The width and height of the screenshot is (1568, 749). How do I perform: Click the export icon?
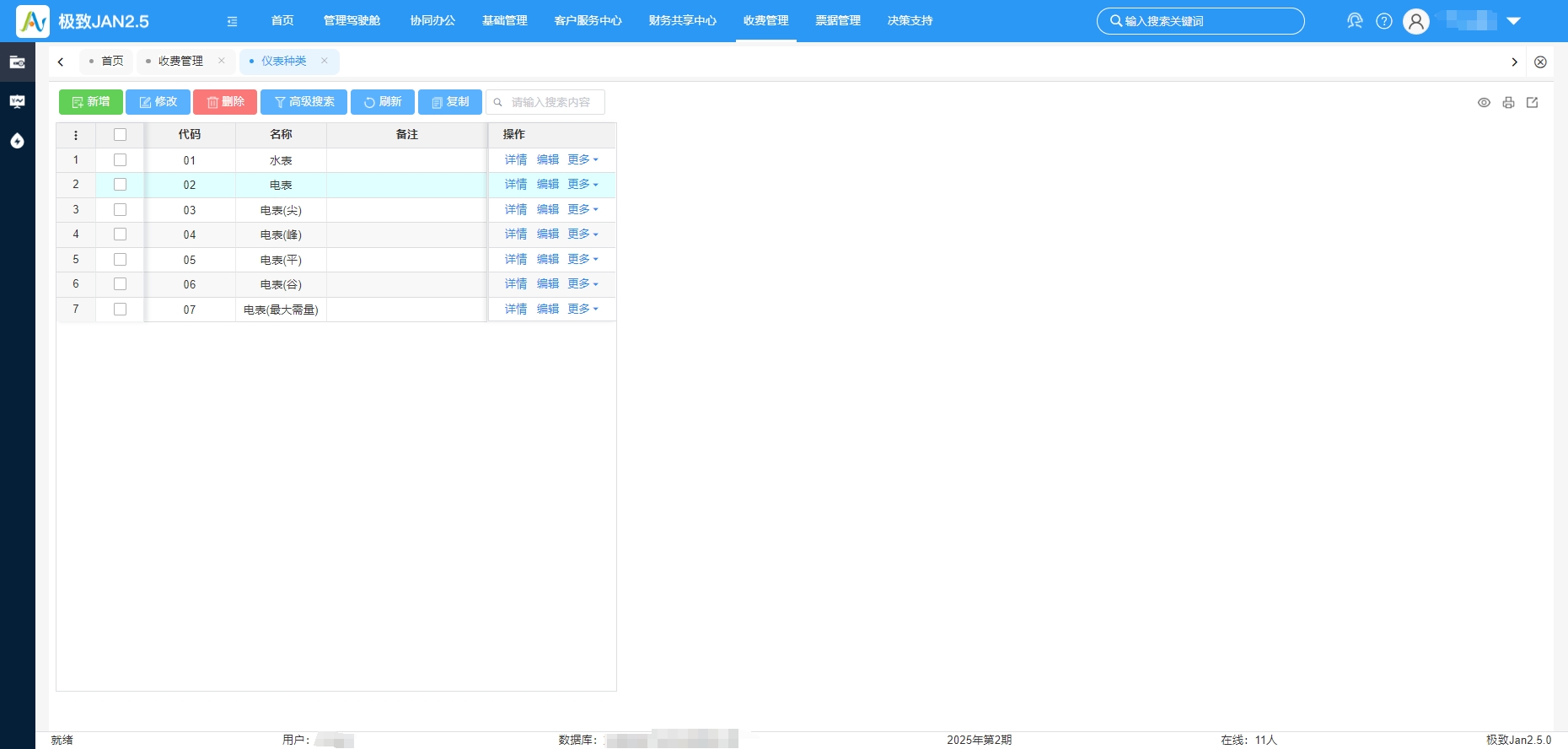1533,103
